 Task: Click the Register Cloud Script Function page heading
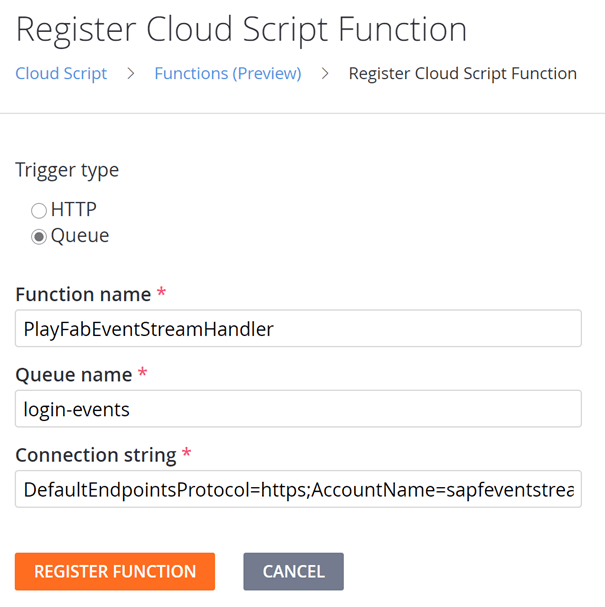point(241,29)
